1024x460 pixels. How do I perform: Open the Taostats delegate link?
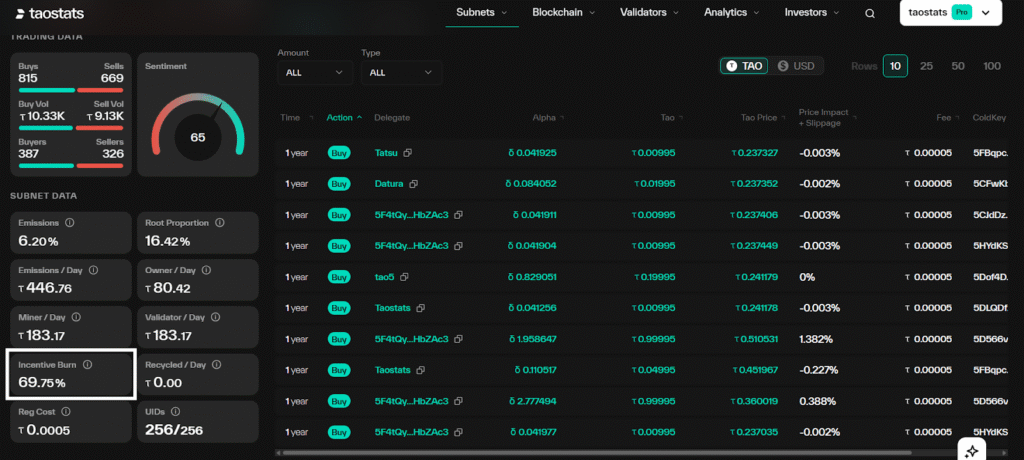pos(392,308)
